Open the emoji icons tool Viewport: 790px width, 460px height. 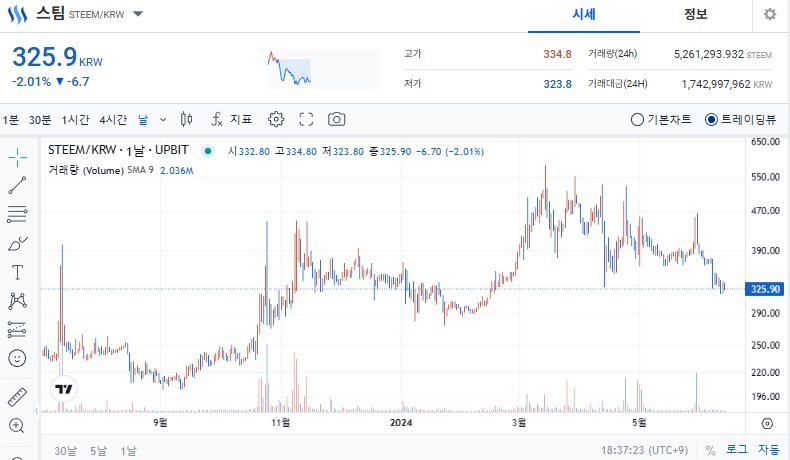point(17,358)
